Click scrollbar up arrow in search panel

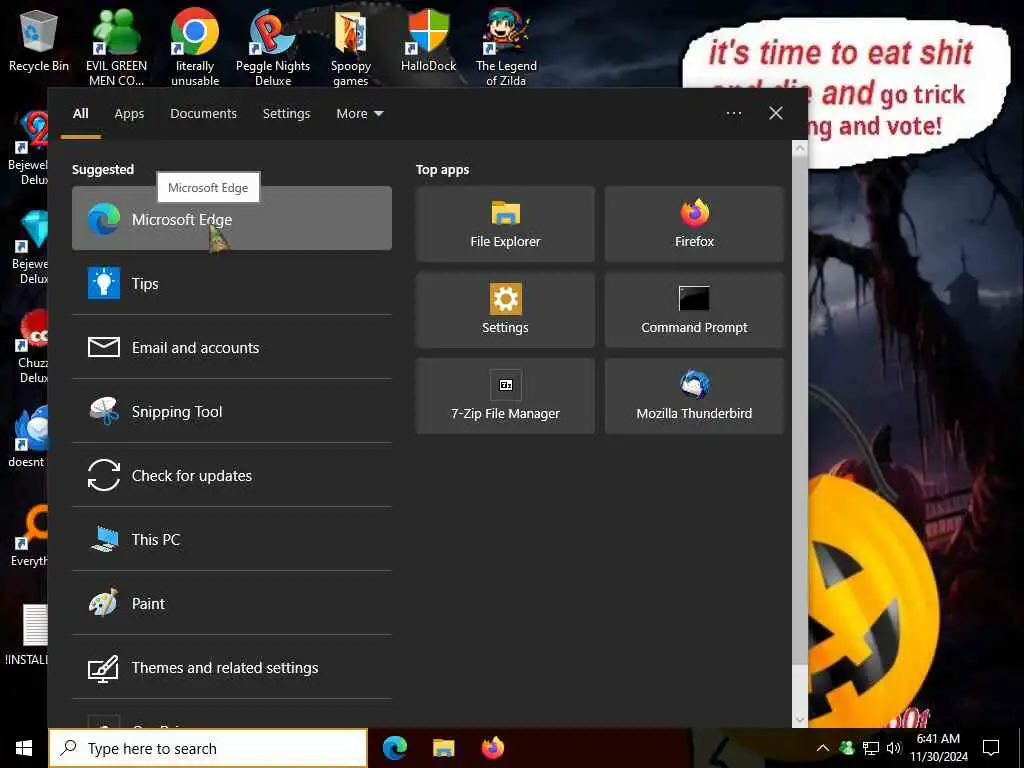(x=800, y=148)
